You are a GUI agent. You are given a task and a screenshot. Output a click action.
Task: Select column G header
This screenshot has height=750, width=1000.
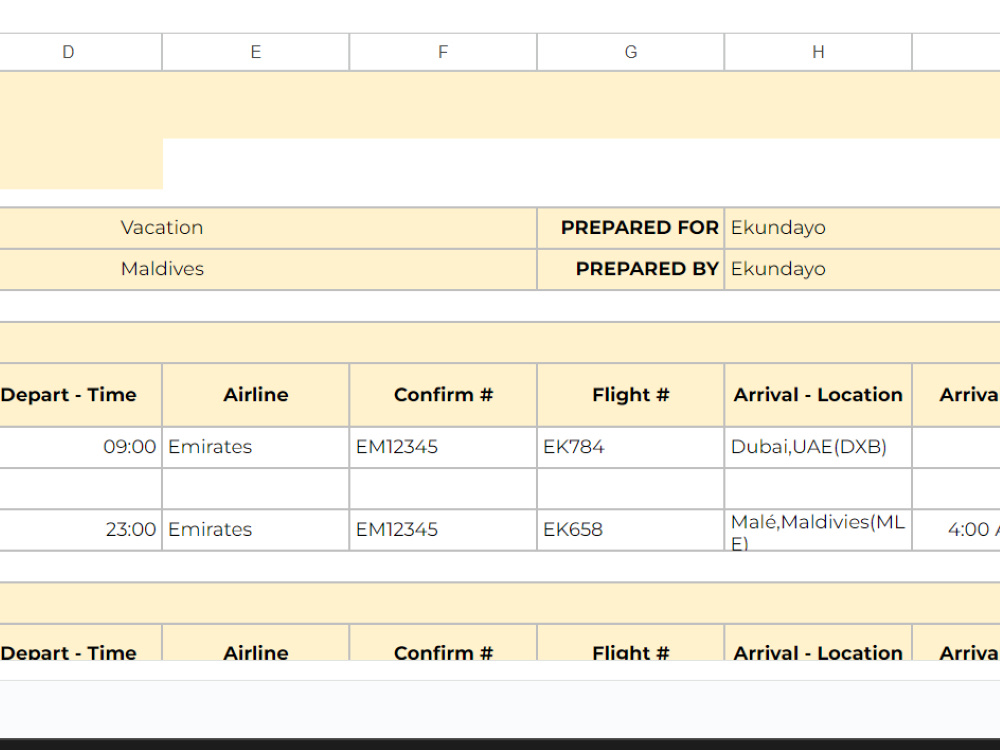pos(631,52)
